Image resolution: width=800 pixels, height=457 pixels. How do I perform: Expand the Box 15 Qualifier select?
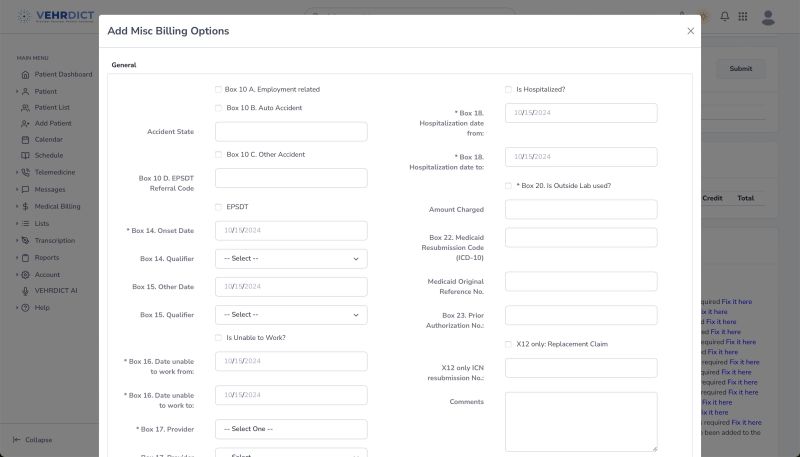pos(291,314)
